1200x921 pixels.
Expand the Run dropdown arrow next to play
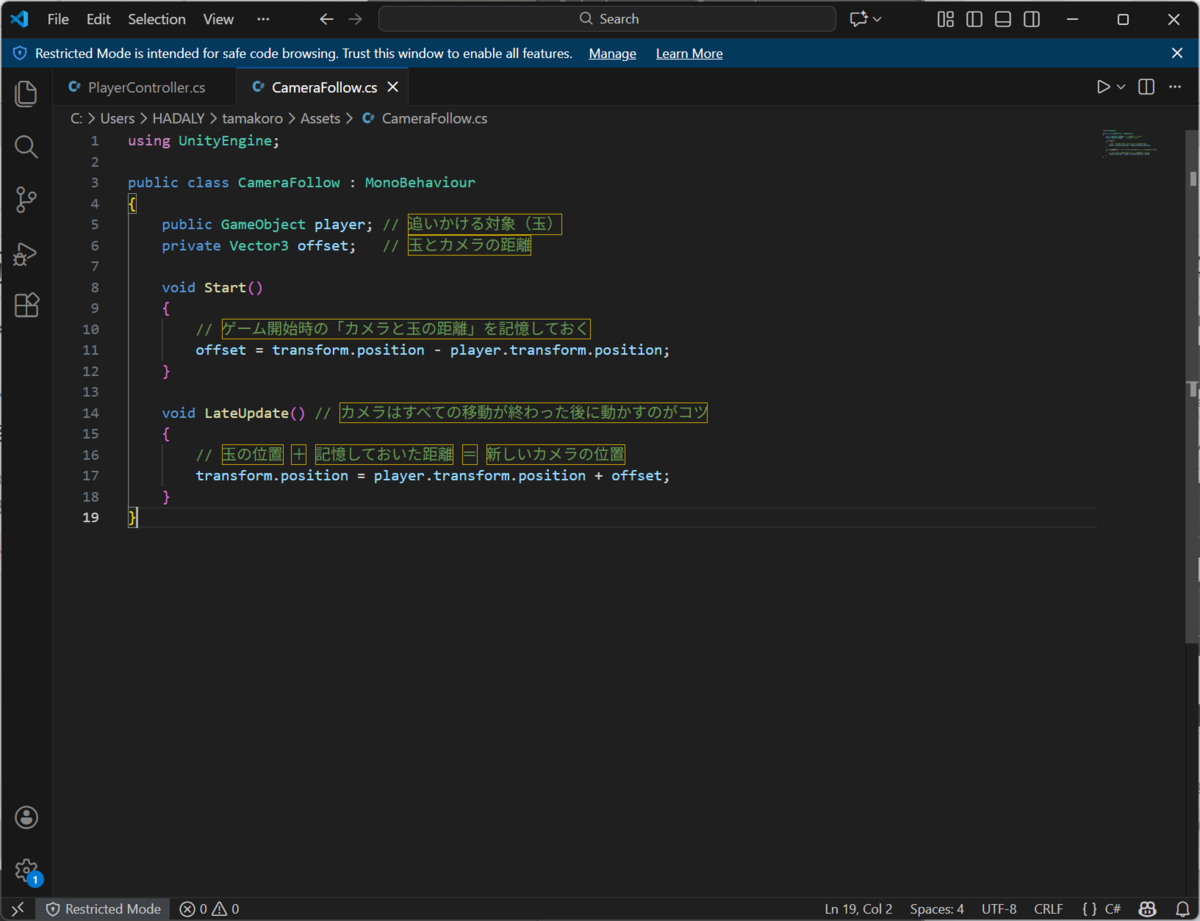point(1121,87)
